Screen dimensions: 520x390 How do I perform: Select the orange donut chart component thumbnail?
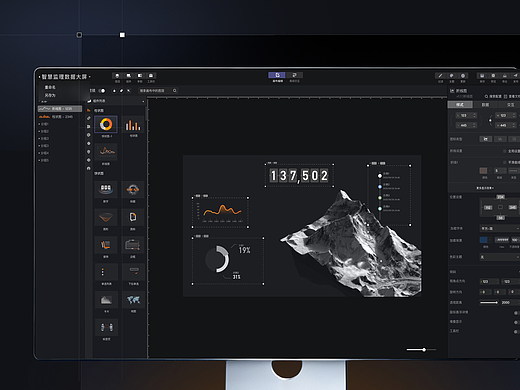(x=106, y=124)
